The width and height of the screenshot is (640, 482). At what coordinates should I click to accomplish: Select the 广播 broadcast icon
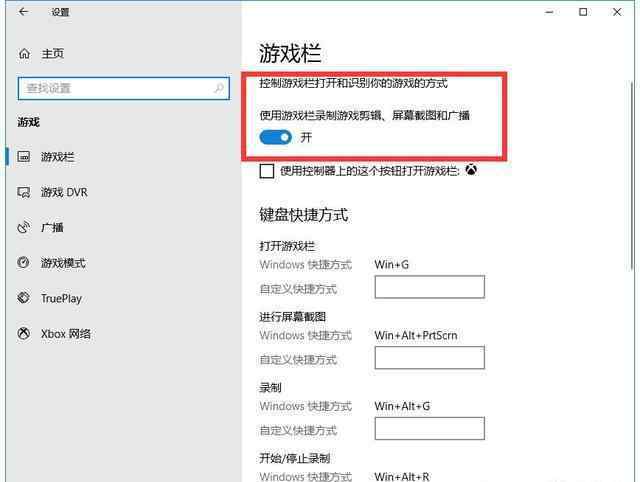coord(24,227)
